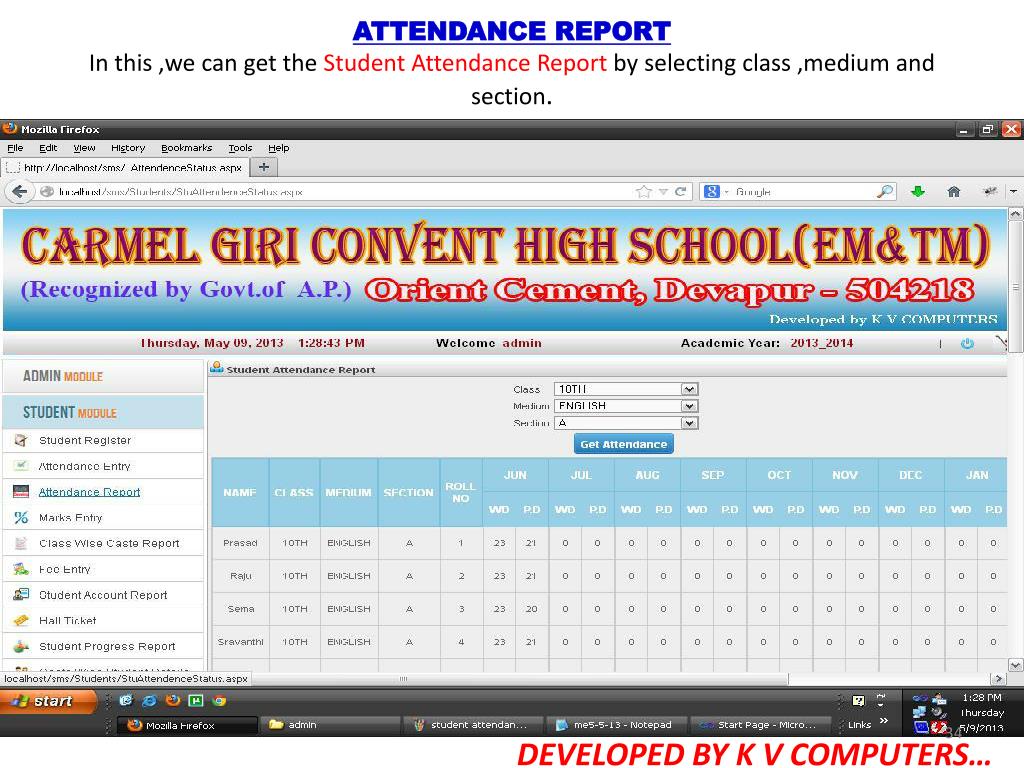
Task: Click the Internet Explorer quick launch icon
Action: [150, 700]
